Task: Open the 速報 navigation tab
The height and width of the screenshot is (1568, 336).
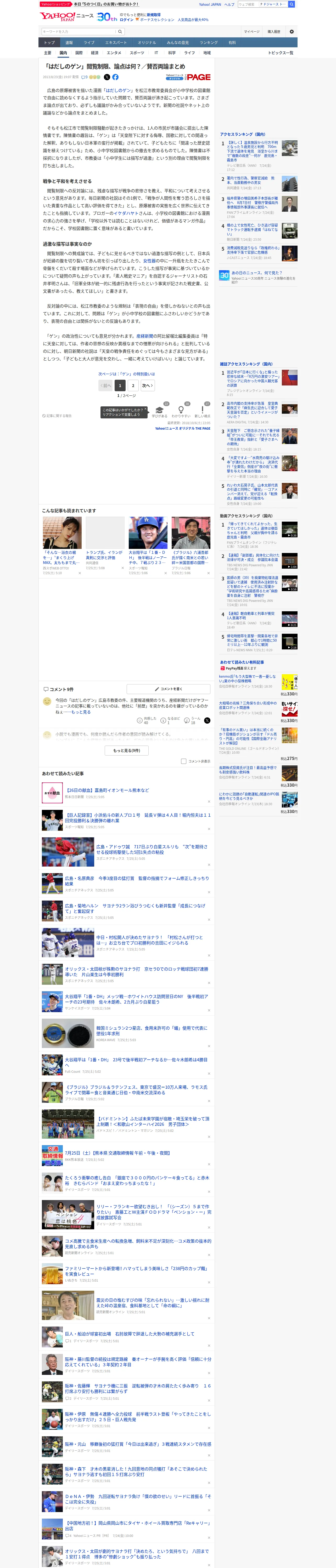Action: point(69,43)
